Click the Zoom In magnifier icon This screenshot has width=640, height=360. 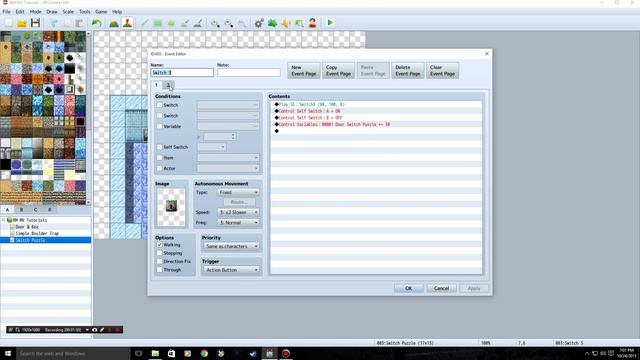(x=215, y=23)
